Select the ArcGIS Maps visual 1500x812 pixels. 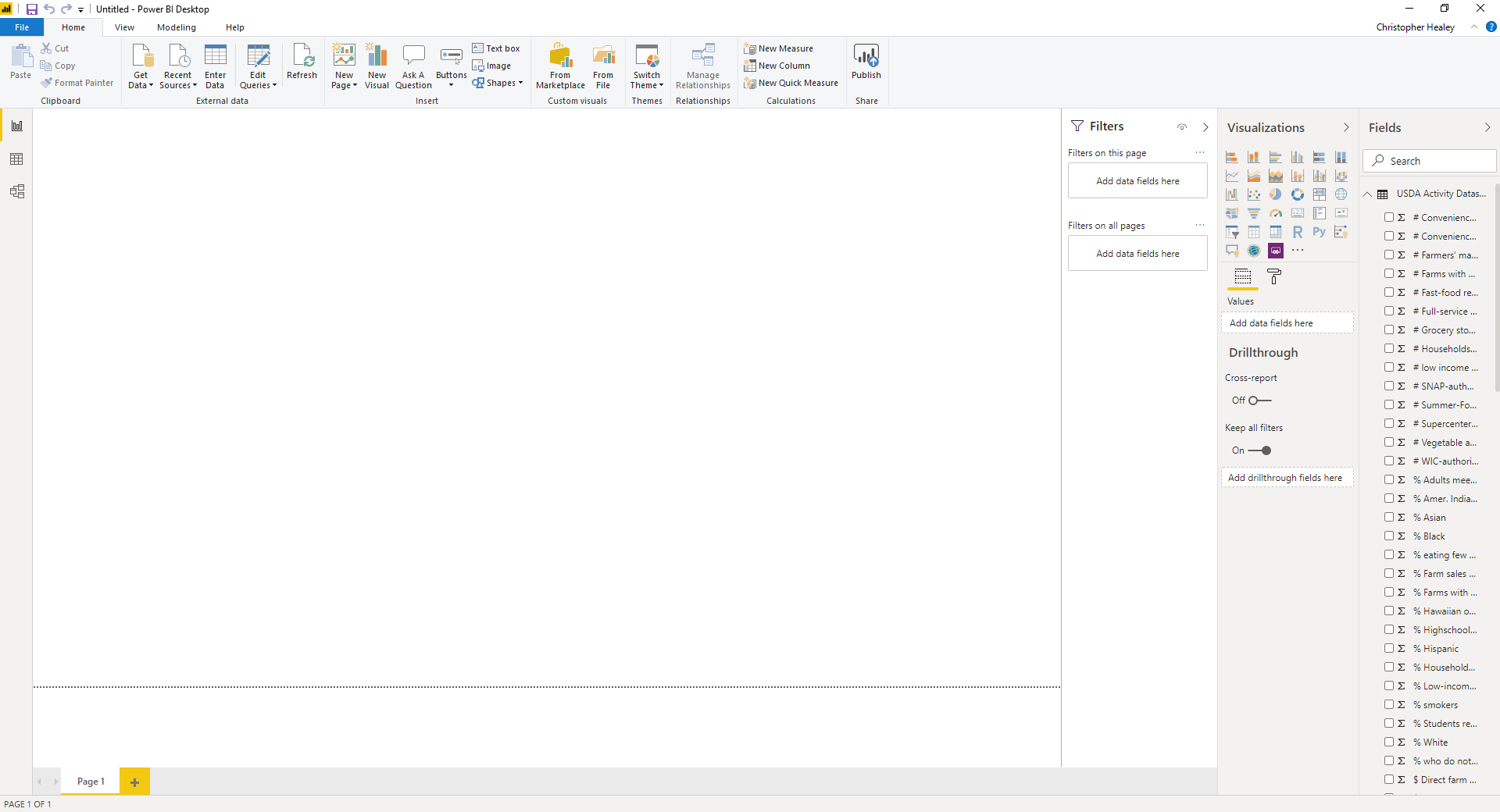1254,251
